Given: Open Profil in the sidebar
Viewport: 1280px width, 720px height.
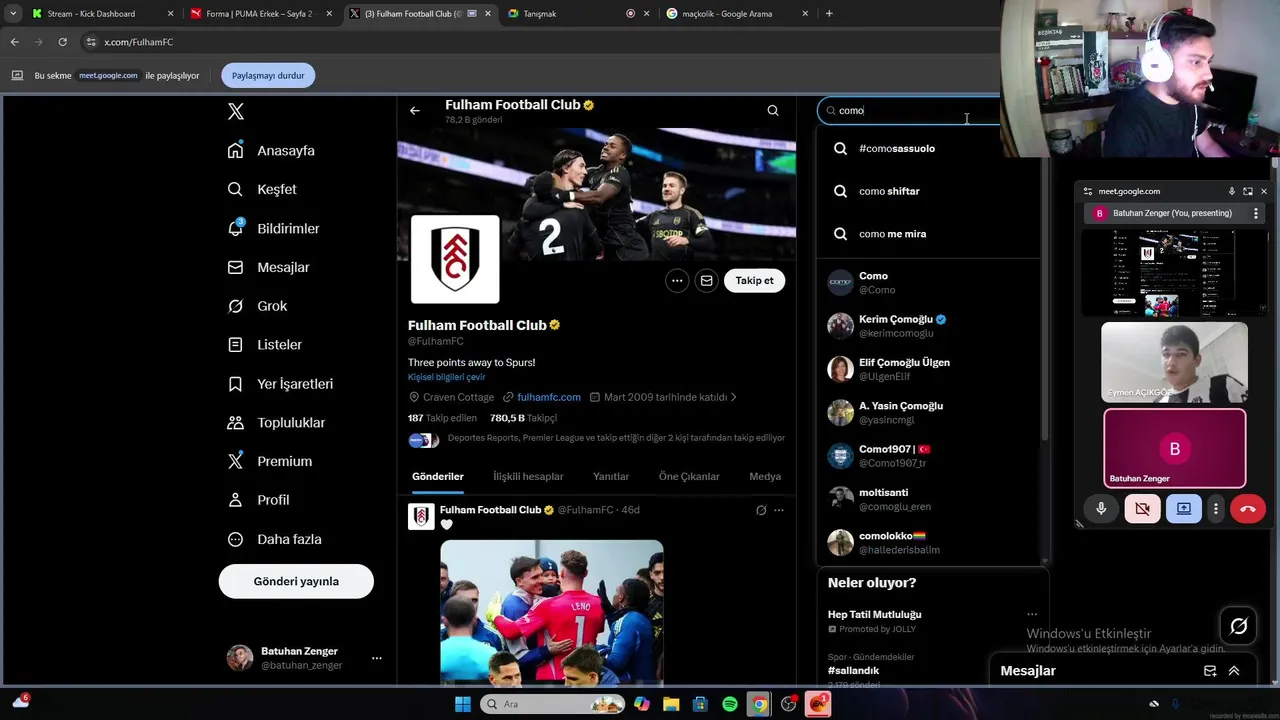Looking at the screenshot, I should point(258,500).
